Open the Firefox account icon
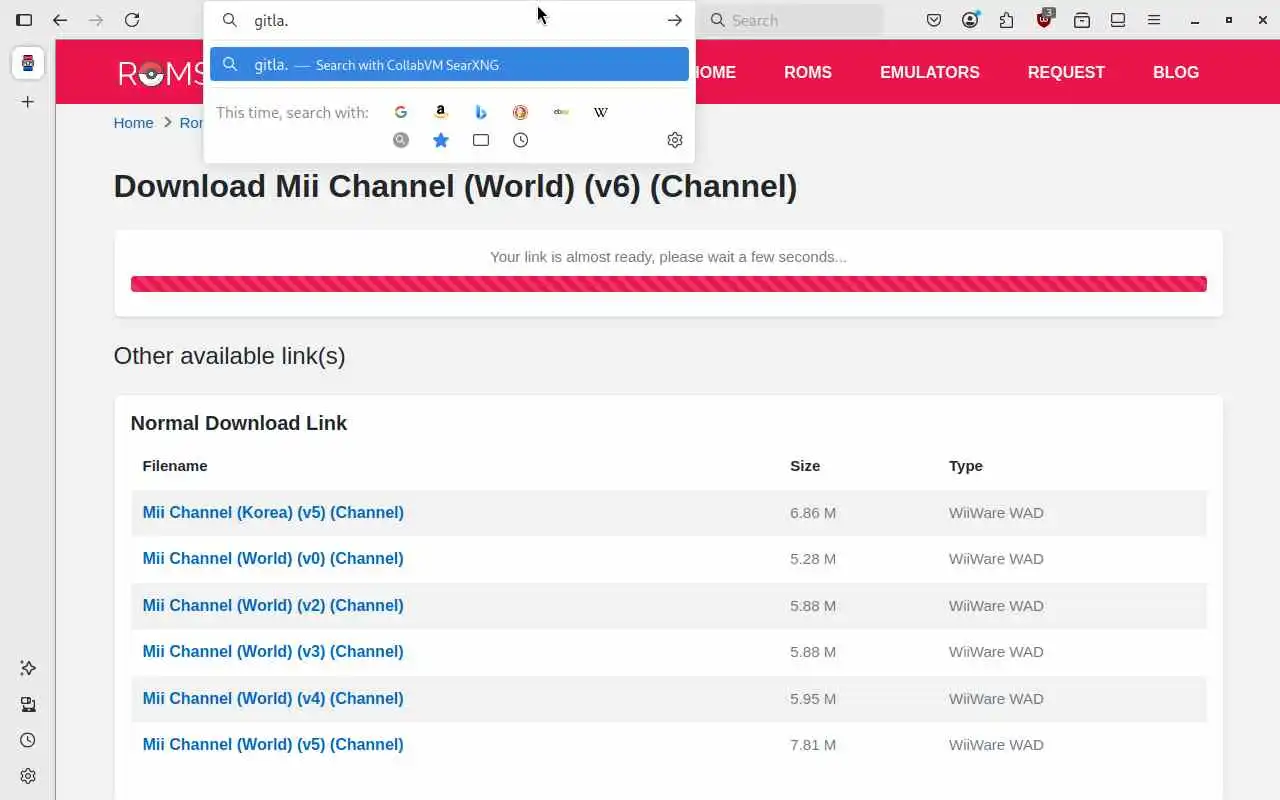The height and width of the screenshot is (800, 1280). tap(970, 20)
